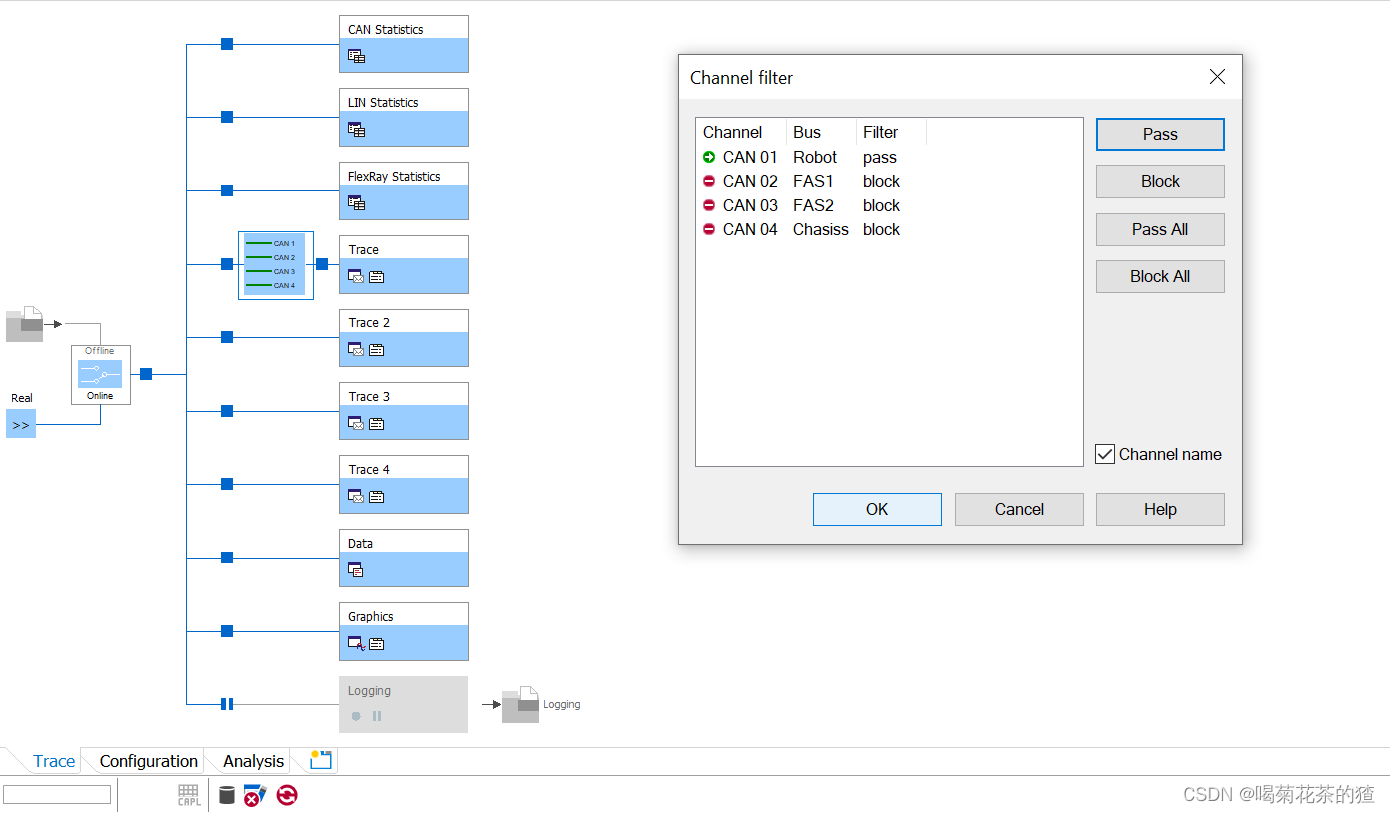Image resolution: width=1390 pixels, height=813 pixels.
Task: Open the LIN Statistics block window icon
Action: (356, 130)
